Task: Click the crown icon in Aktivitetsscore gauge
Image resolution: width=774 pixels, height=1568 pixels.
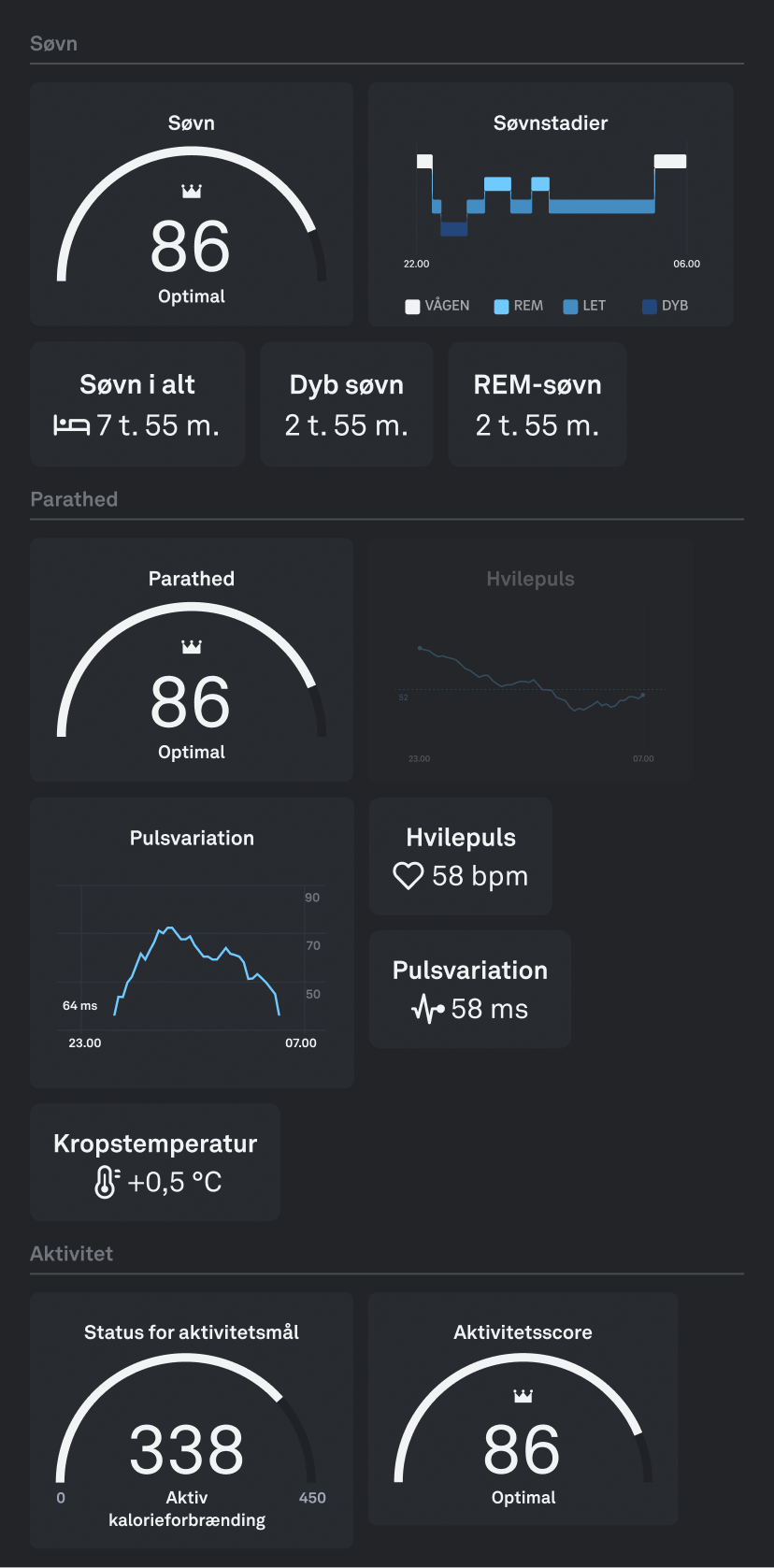Action: point(523,1396)
